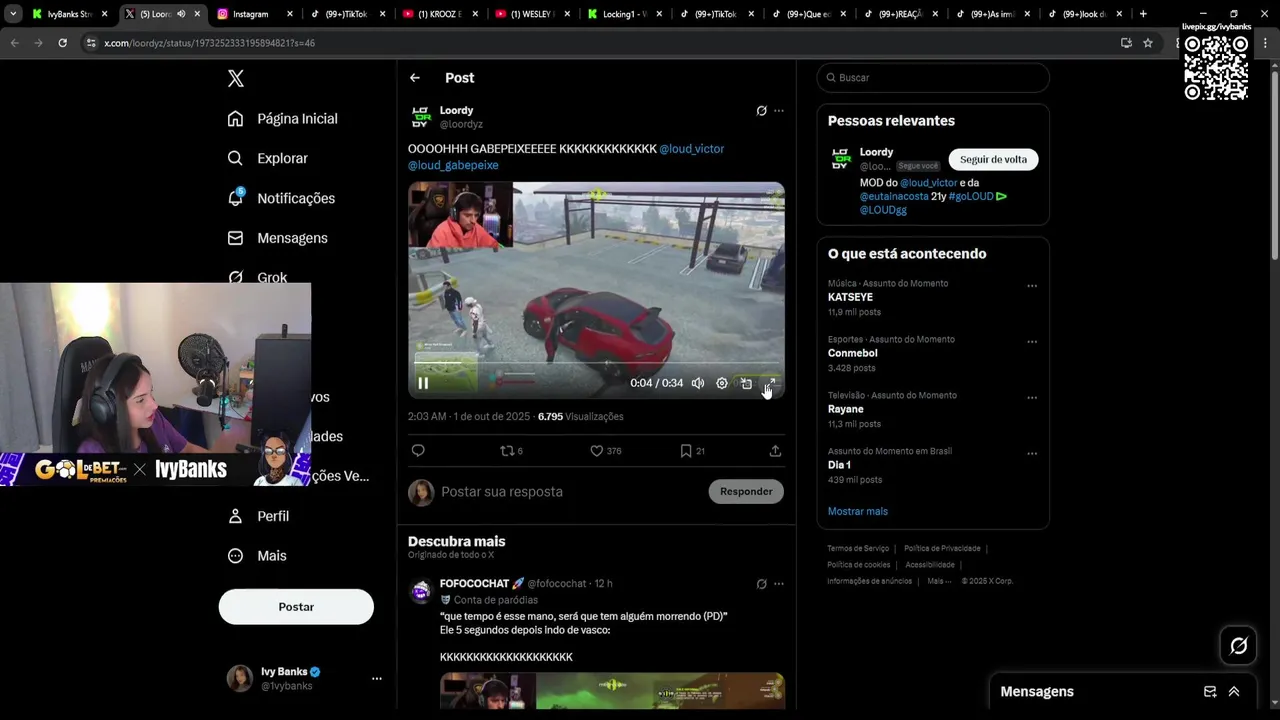Compose a new message in the Mensagens drawer

pyautogui.click(x=1210, y=692)
